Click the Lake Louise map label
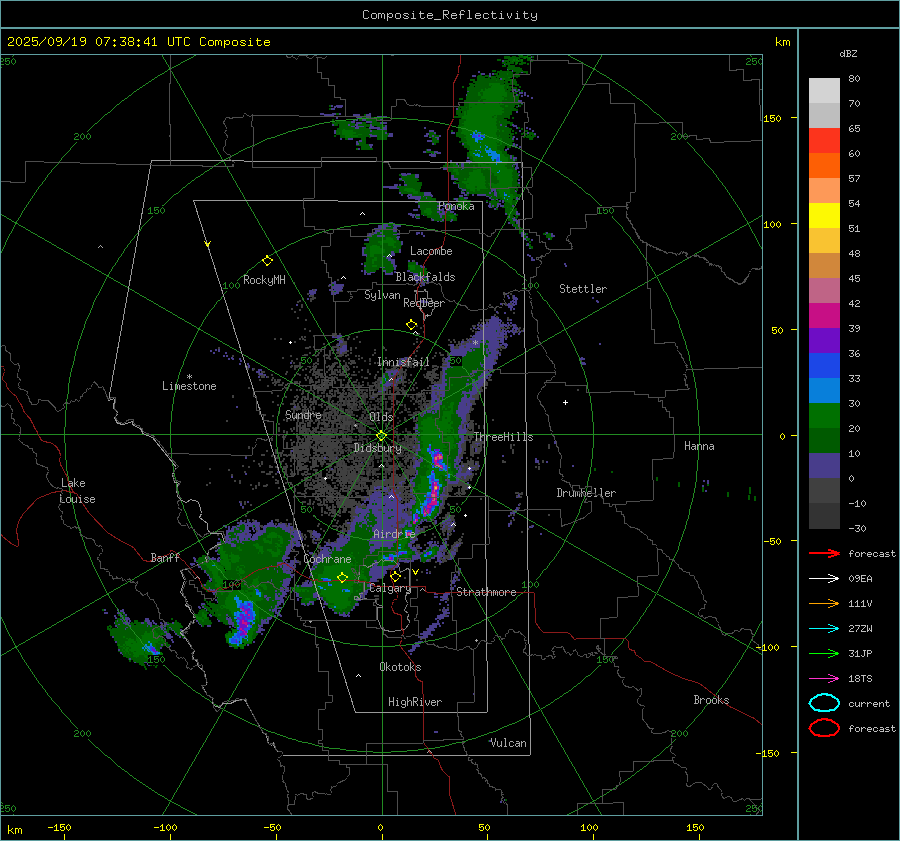Viewport: 900px width, 841px height. pos(78,491)
